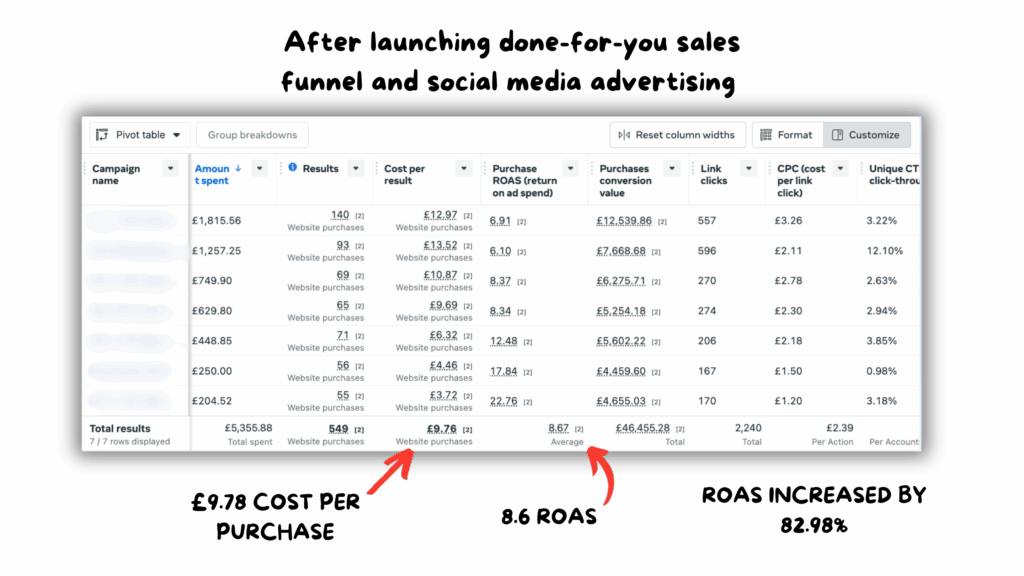Screen dimensions: 1024x576
Task: Expand the Link clicks column options
Action: (749, 169)
